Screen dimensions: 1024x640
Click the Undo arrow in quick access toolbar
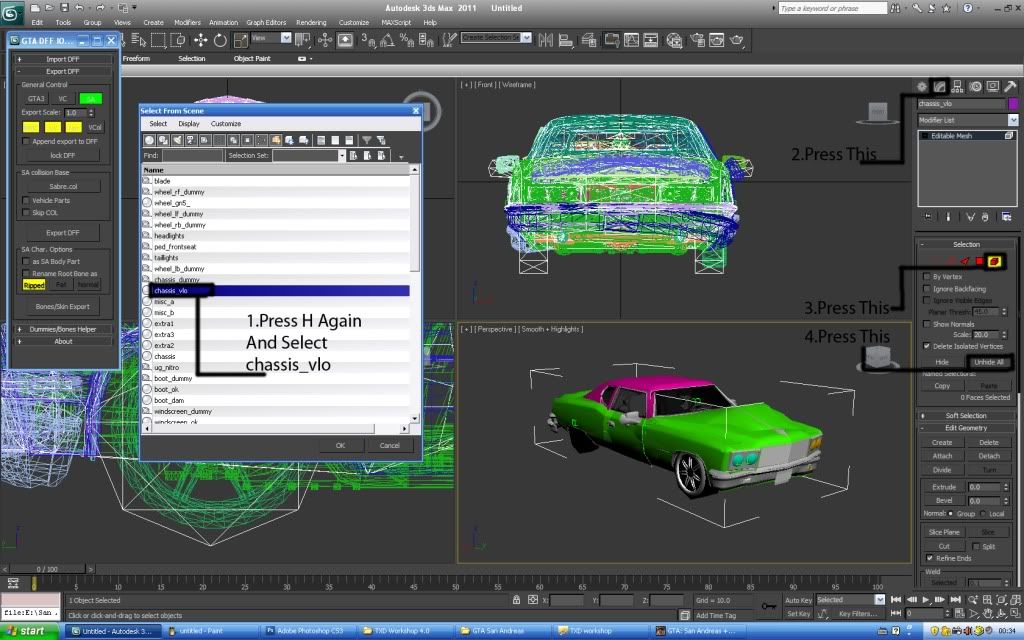pos(80,8)
